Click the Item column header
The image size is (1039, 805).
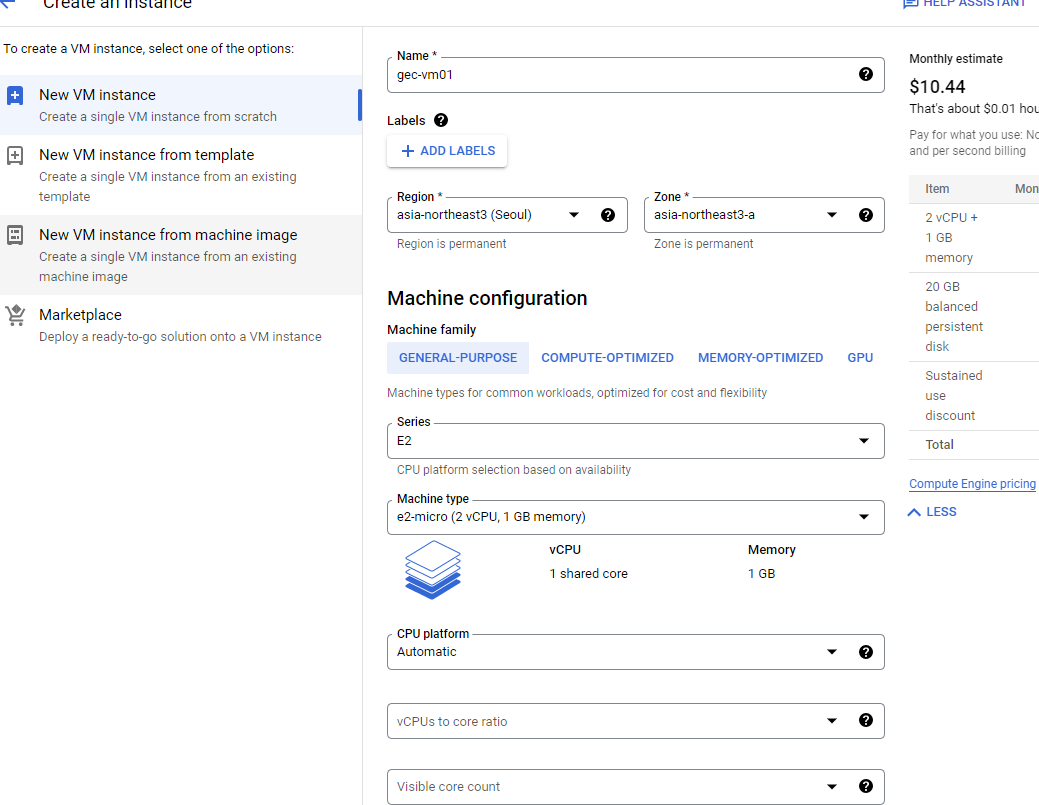pyautogui.click(x=937, y=189)
